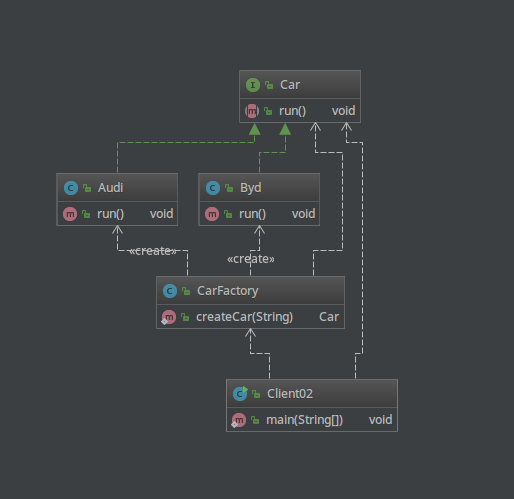Click the static method icon beside main(String[])
514x499 pixels.
(x=239, y=420)
